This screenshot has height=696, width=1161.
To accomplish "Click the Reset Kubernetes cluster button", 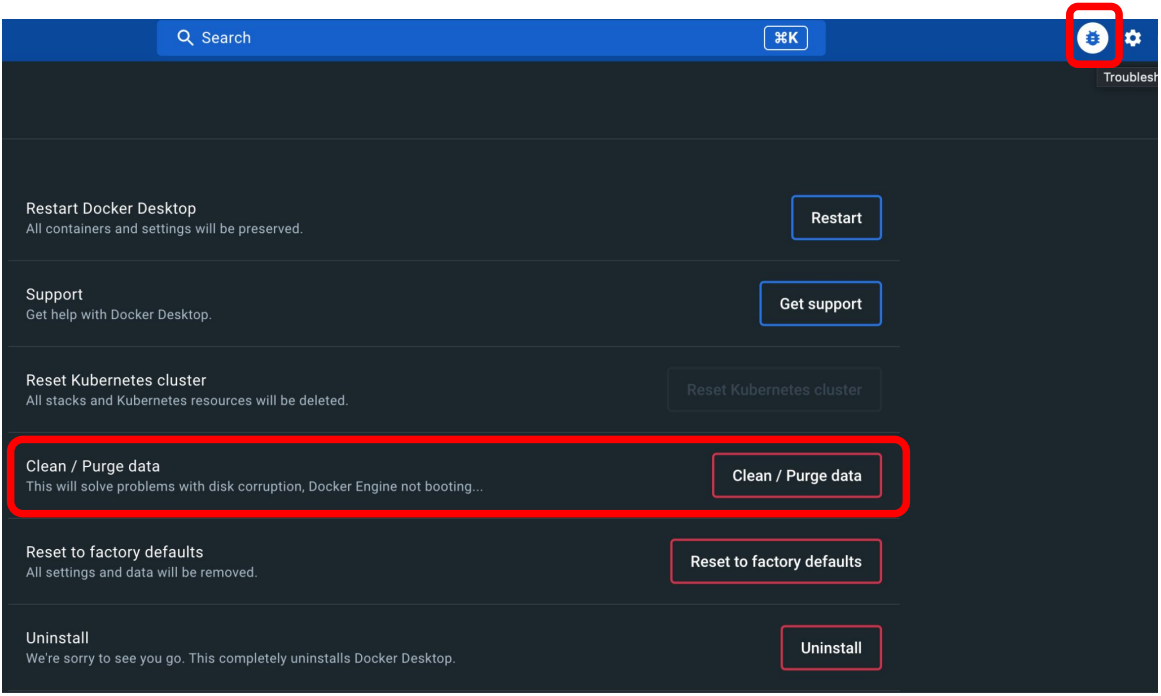I will pyautogui.click(x=774, y=389).
